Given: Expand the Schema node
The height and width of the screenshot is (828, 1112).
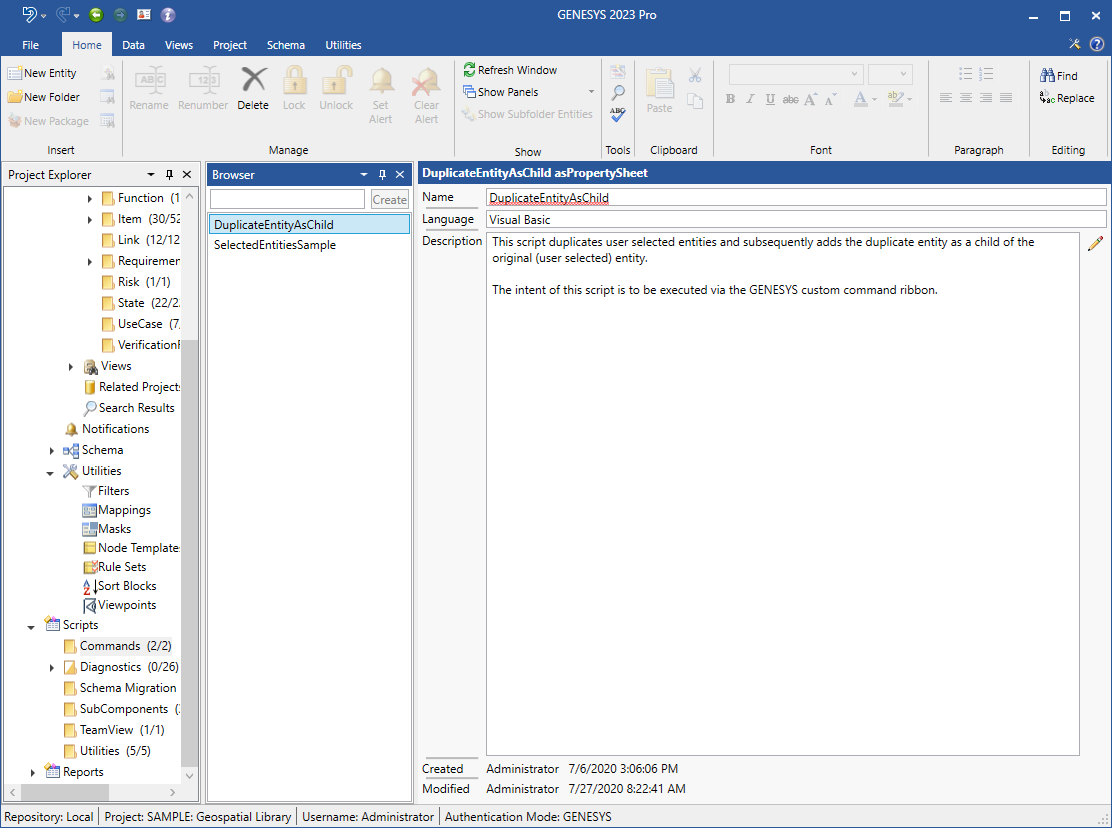Looking at the screenshot, I should 51,450.
